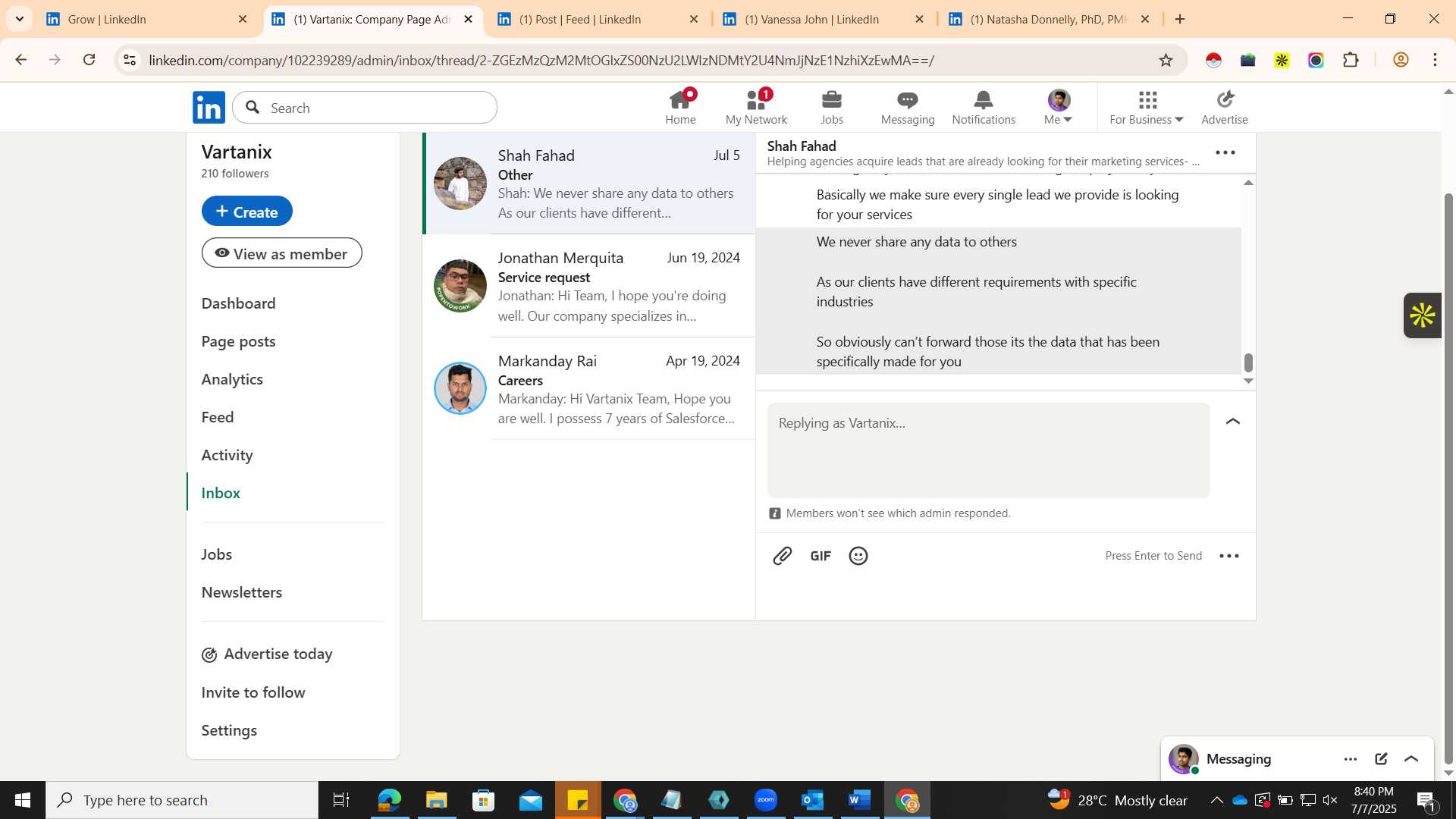This screenshot has height=819, width=1456.
Task: Attach a file with paperclip icon
Action: click(783, 556)
